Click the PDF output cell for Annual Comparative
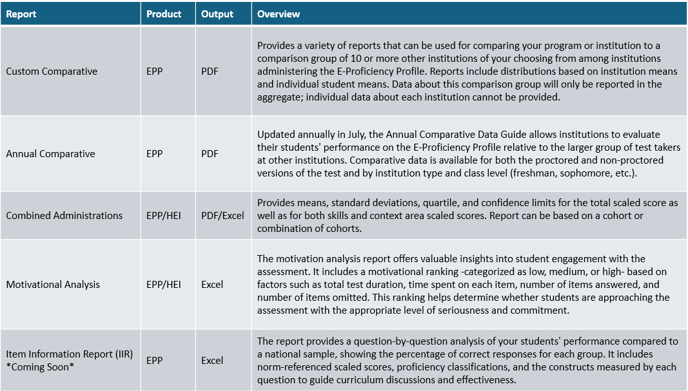 pos(210,154)
